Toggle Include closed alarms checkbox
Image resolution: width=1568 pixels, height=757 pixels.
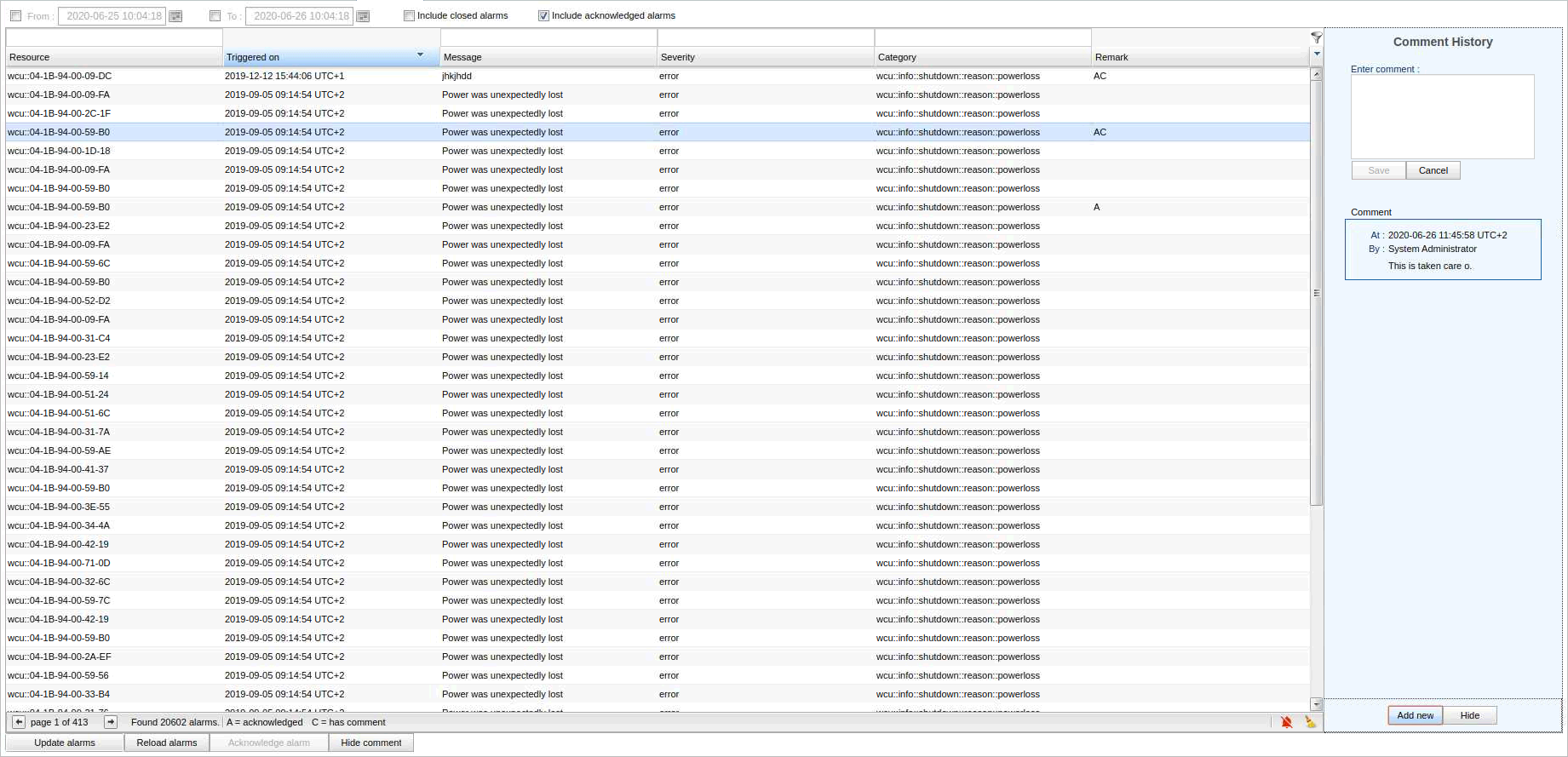click(409, 15)
